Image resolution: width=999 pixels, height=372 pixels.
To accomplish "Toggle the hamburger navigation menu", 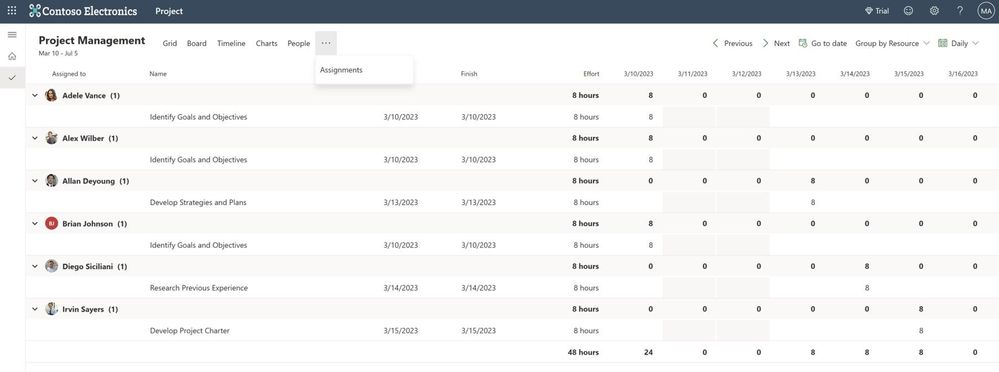I will (x=12, y=34).
